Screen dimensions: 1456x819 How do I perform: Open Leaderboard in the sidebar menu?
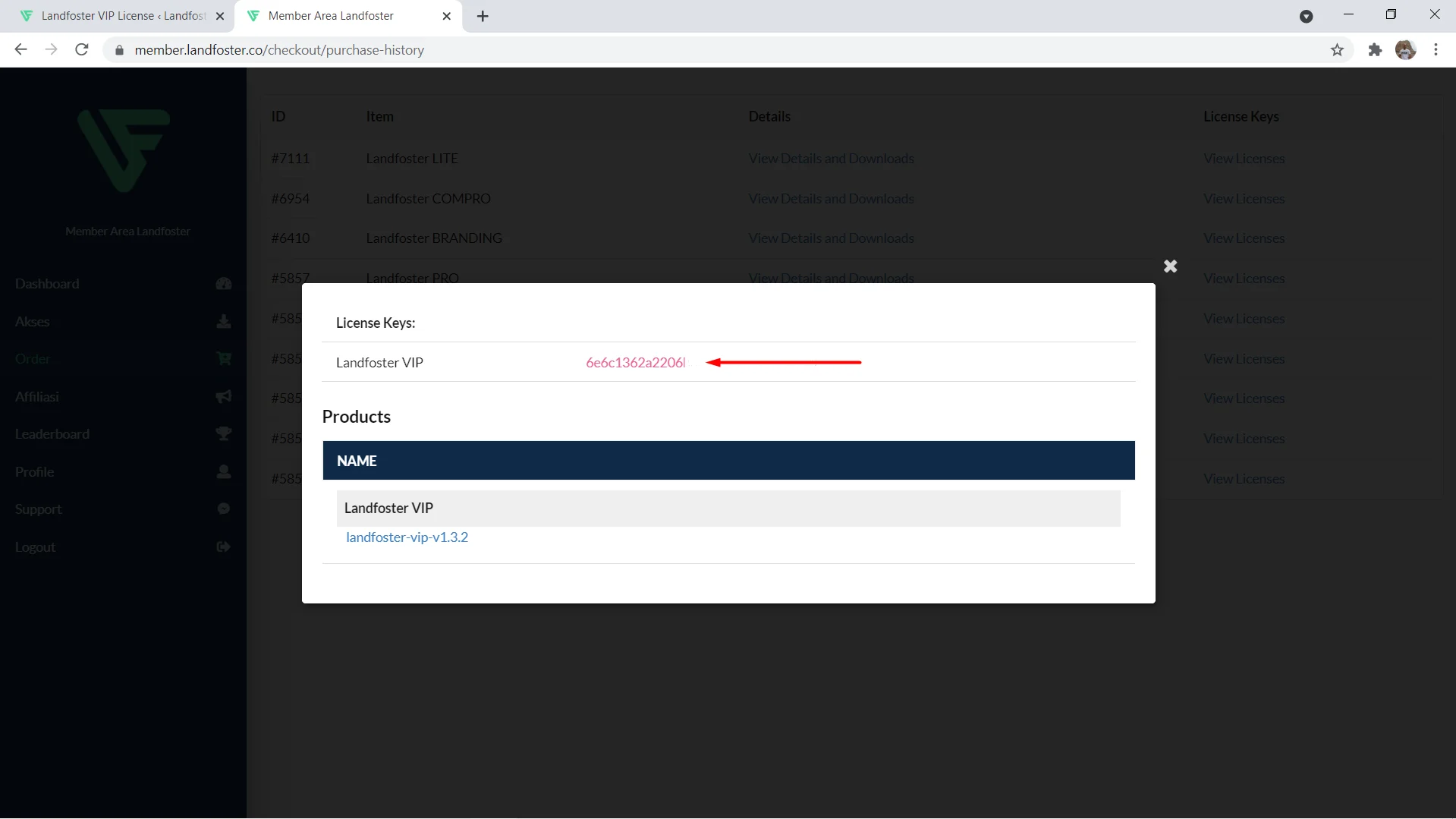click(x=52, y=433)
